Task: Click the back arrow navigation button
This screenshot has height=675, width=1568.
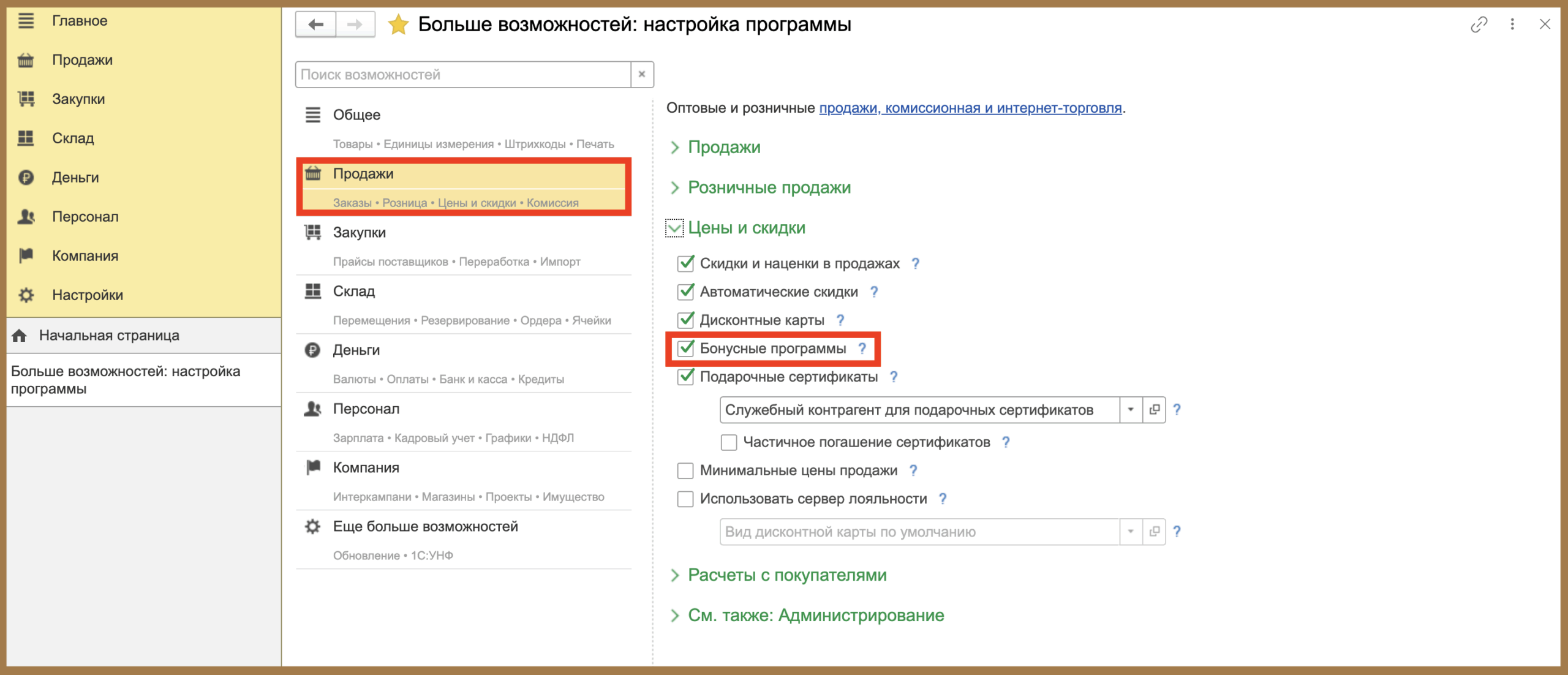Action: tap(315, 25)
